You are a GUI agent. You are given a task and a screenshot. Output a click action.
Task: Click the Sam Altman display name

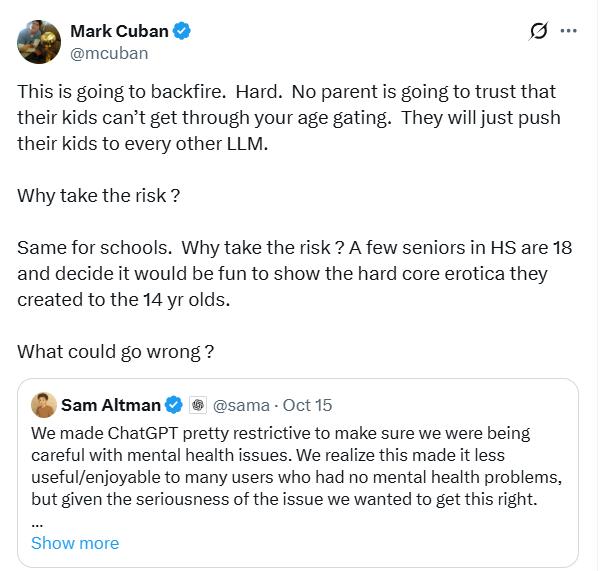[110, 405]
